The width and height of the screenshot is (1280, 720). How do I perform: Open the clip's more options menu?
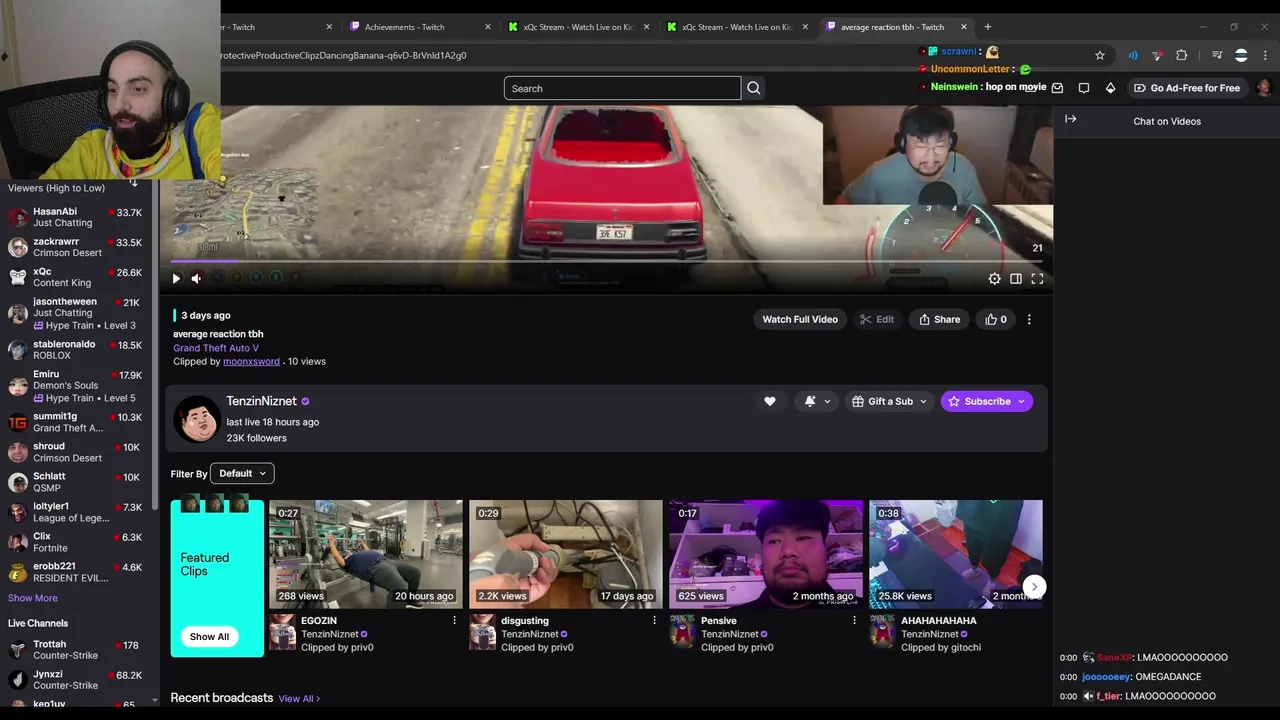coord(1029,319)
